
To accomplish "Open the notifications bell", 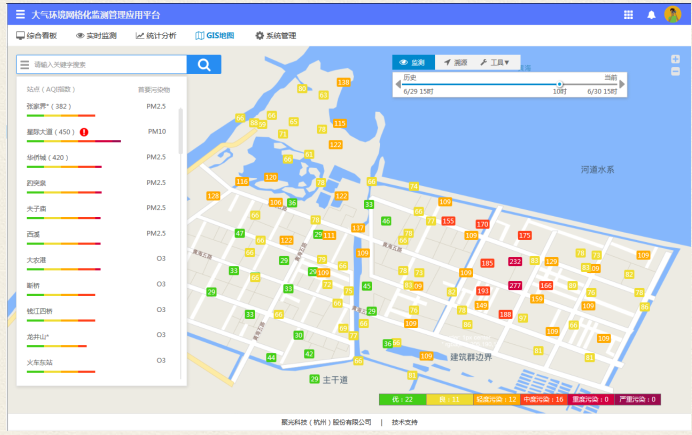I will tap(651, 15).
